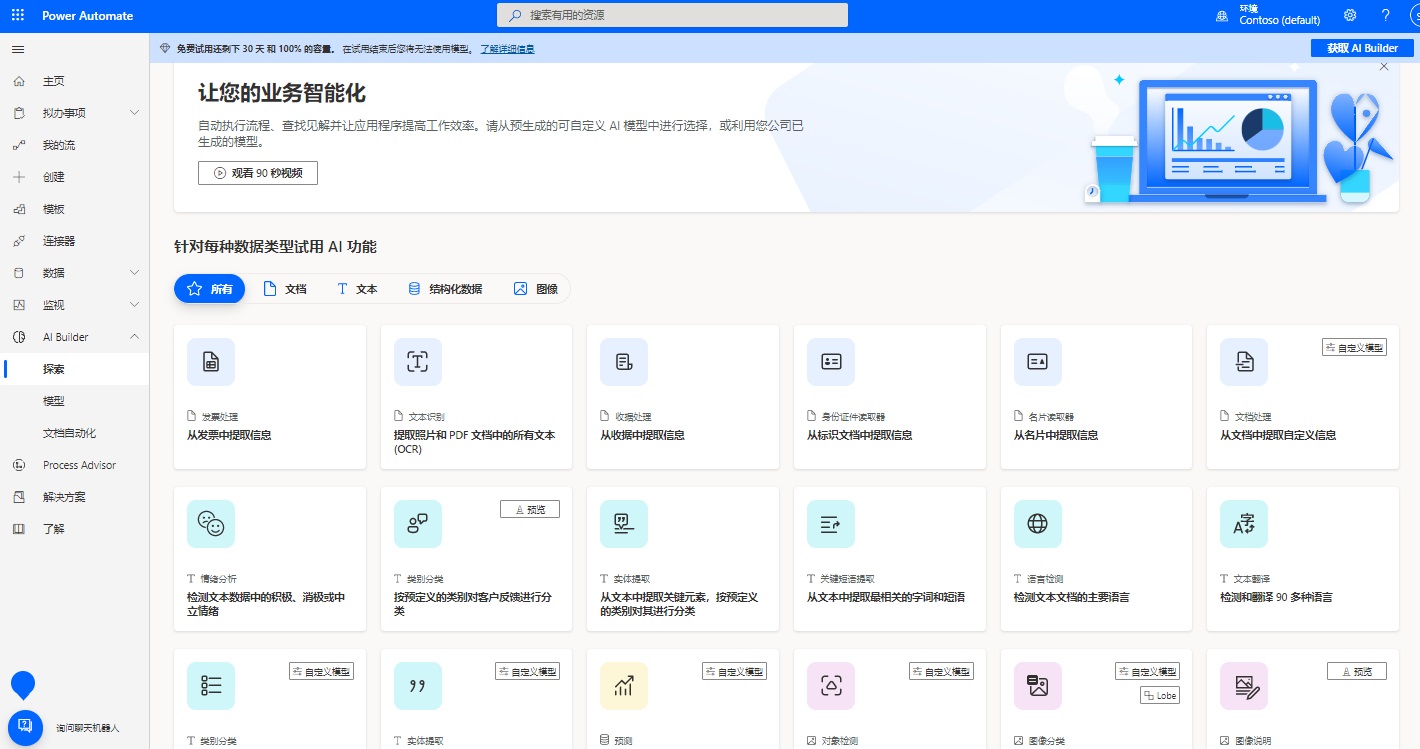The height and width of the screenshot is (749, 1420).
Task: Switch to the 文档 filter tab
Action: [x=284, y=289]
